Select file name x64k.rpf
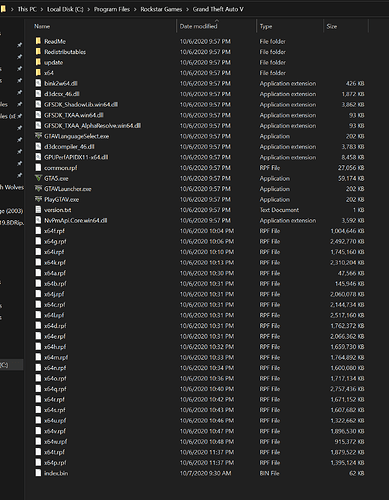The width and height of the screenshot is (389, 500). [x=55, y=262]
